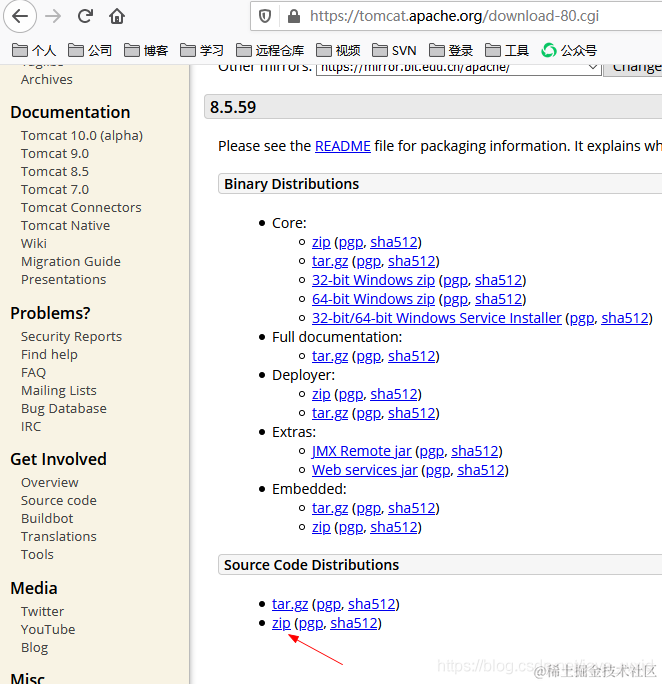The width and height of the screenshot is (662, 684).
Task: Open the 视频 bookmarks folder
Action: tap(338, 51)
